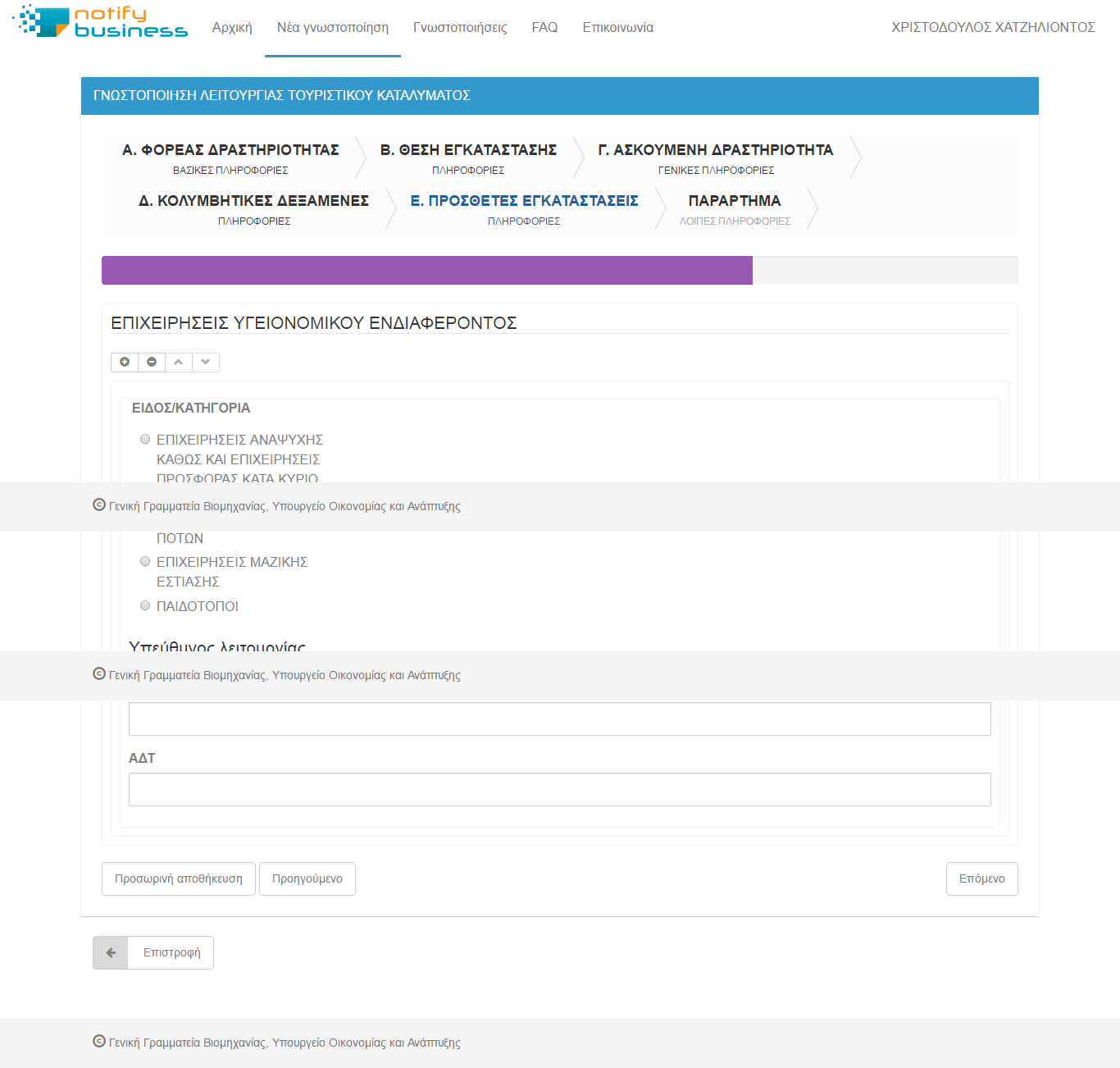Click the ΕΠΙΧΕΙΡΗΣΕΙΣ ΥΓΕΙΟΝΟΜΙΚΟΥ ΕΝΔΙΑΦΕΡΟΝΤΟΣ heading
This screenshot has width=1120, height=1068.
(314, 322)
